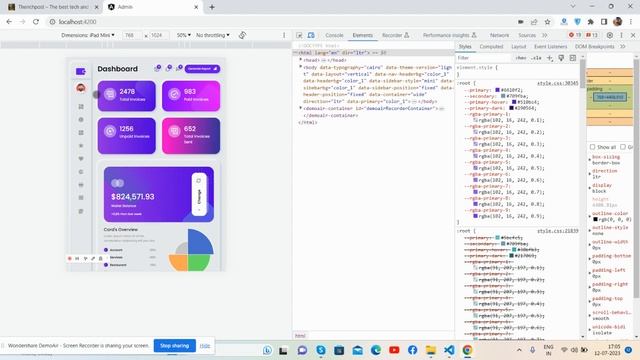Expand the head element node

pos(300,60)
